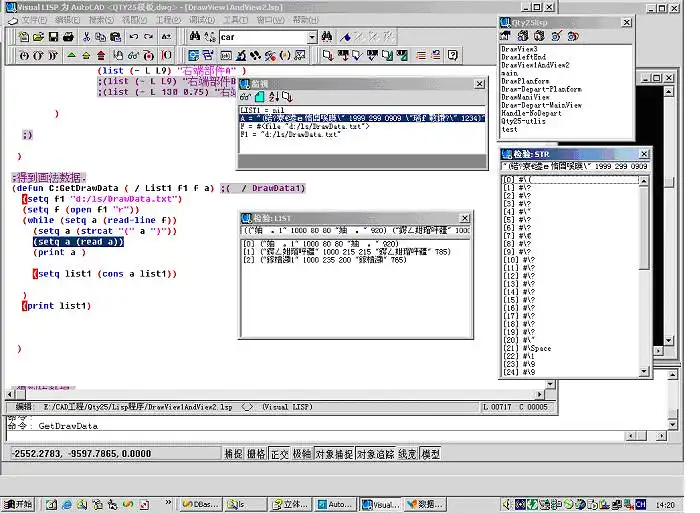Open the 文件 File menu
Image resolution: width=700 pixels, height=513 pixels.
(x=34, y=20)
